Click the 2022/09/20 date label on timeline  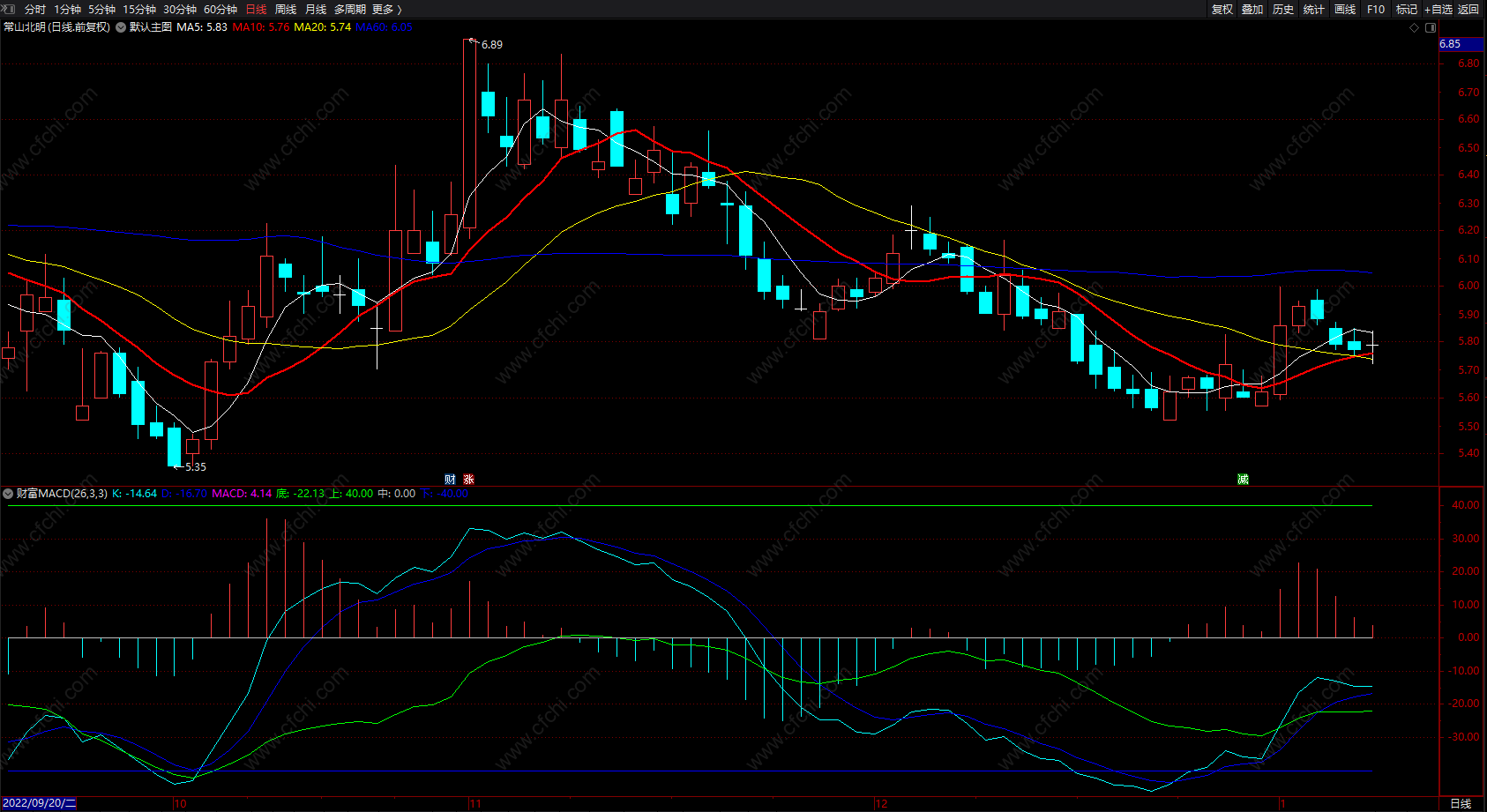pyautogui.click(x=40, y=803)
